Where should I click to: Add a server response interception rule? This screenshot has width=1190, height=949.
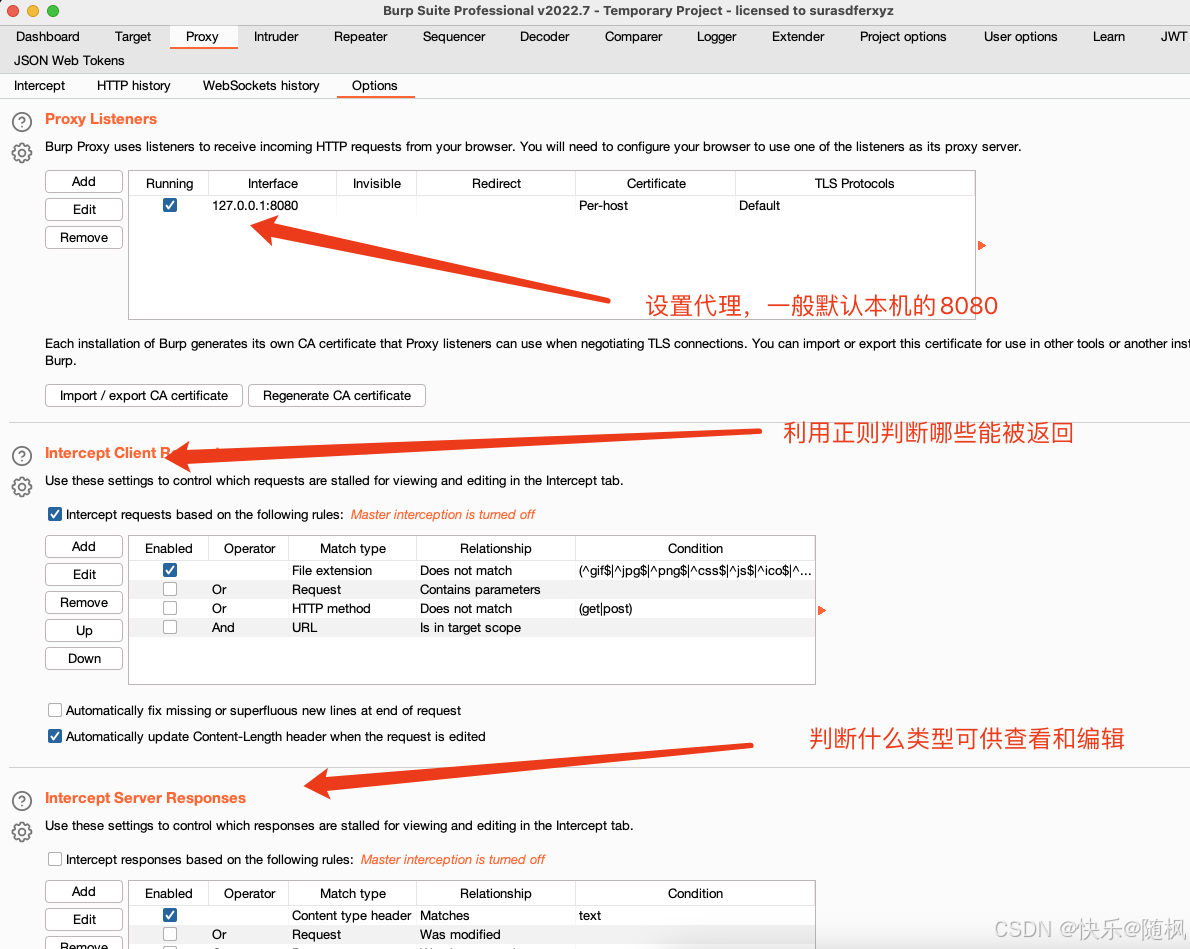[x=83, y=891]
